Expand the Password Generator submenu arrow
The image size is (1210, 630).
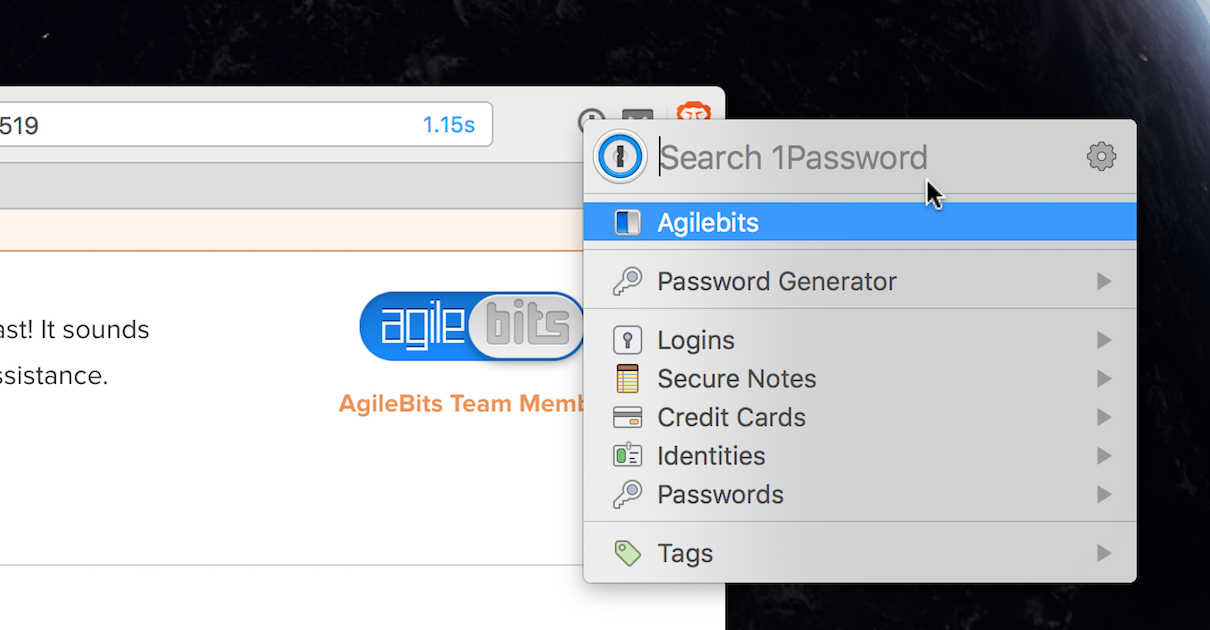click(x=1104, y=281)
